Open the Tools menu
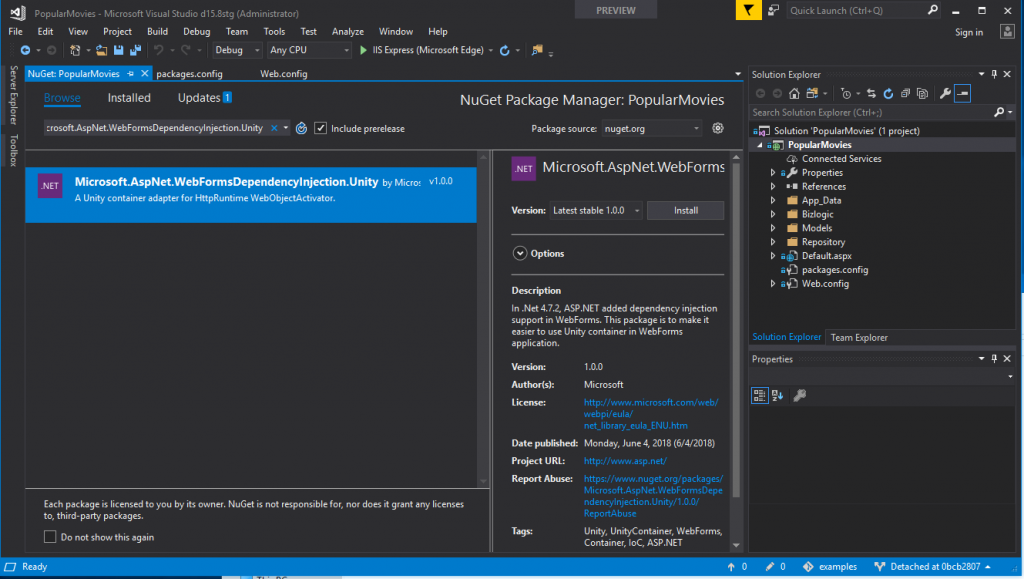The height and width of the screenshot is (579, 1024). [274, 31]
